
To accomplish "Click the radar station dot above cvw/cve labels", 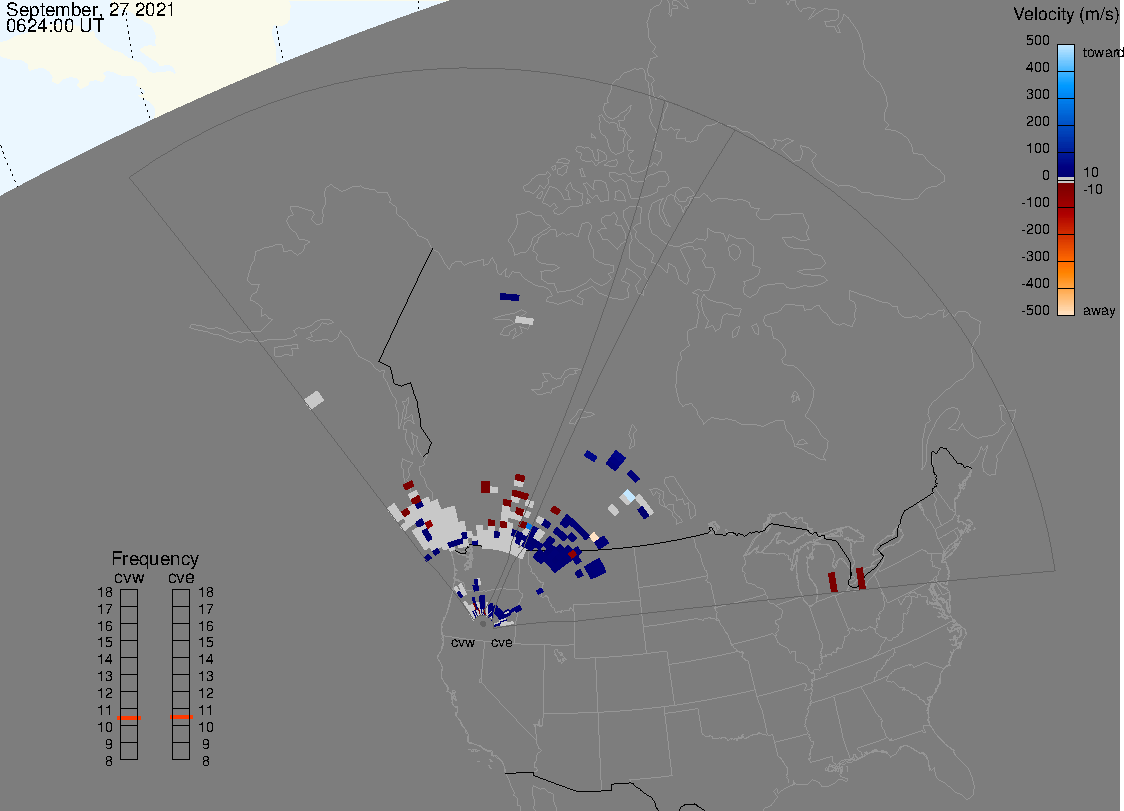I will tap(483, 624).
